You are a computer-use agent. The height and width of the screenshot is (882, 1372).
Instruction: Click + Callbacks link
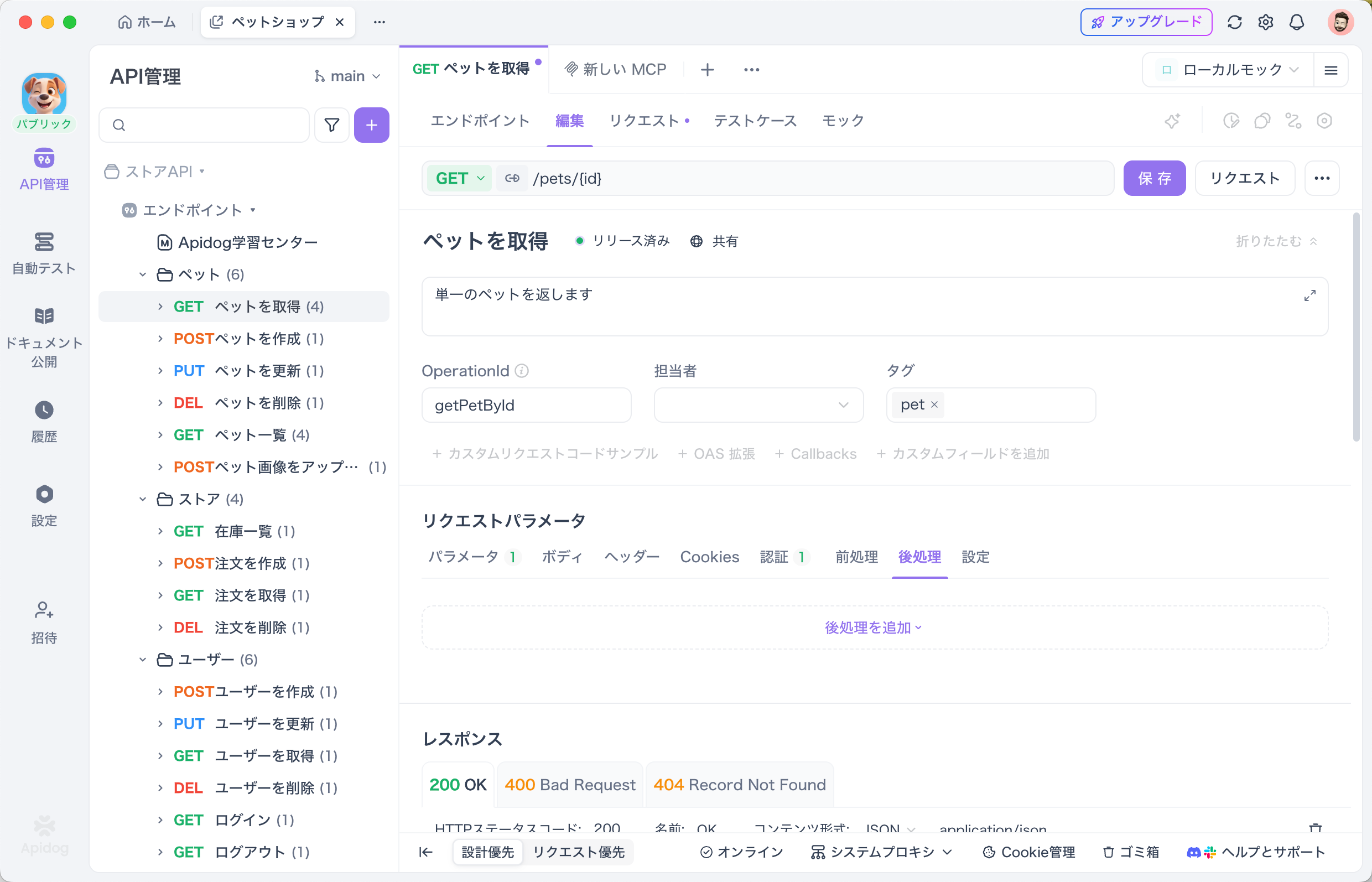815,454
